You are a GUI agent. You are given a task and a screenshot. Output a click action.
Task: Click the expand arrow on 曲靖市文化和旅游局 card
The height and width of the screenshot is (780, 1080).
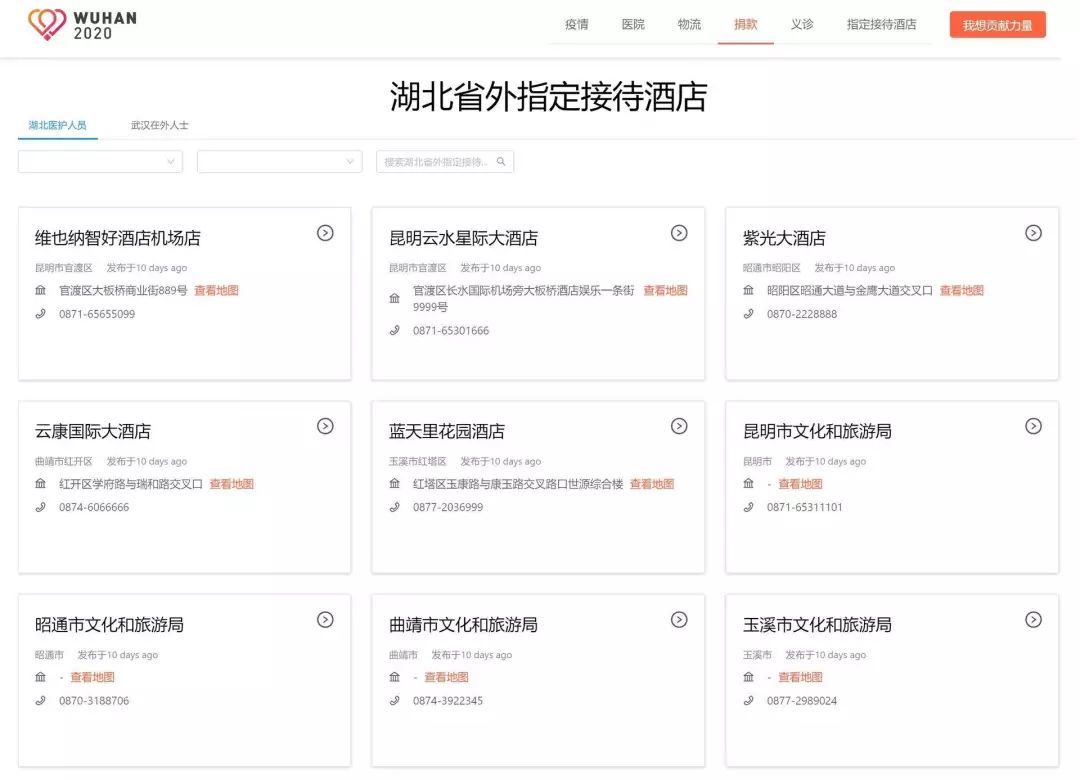679,619
